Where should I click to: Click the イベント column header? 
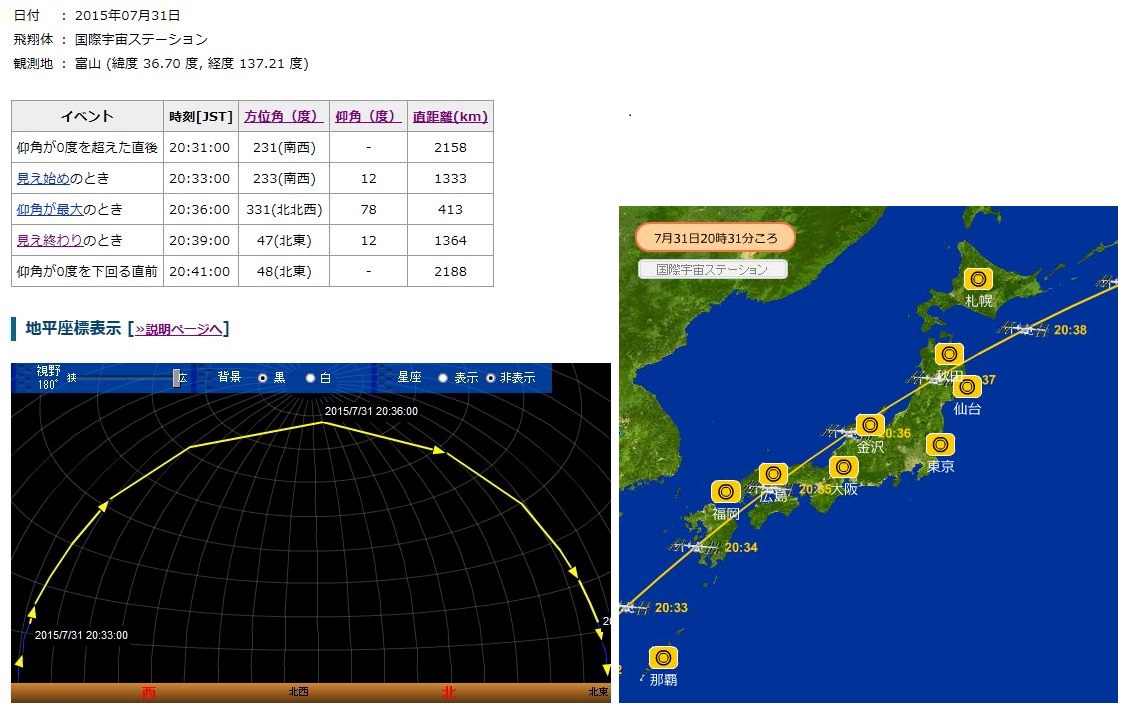(88, 117)
